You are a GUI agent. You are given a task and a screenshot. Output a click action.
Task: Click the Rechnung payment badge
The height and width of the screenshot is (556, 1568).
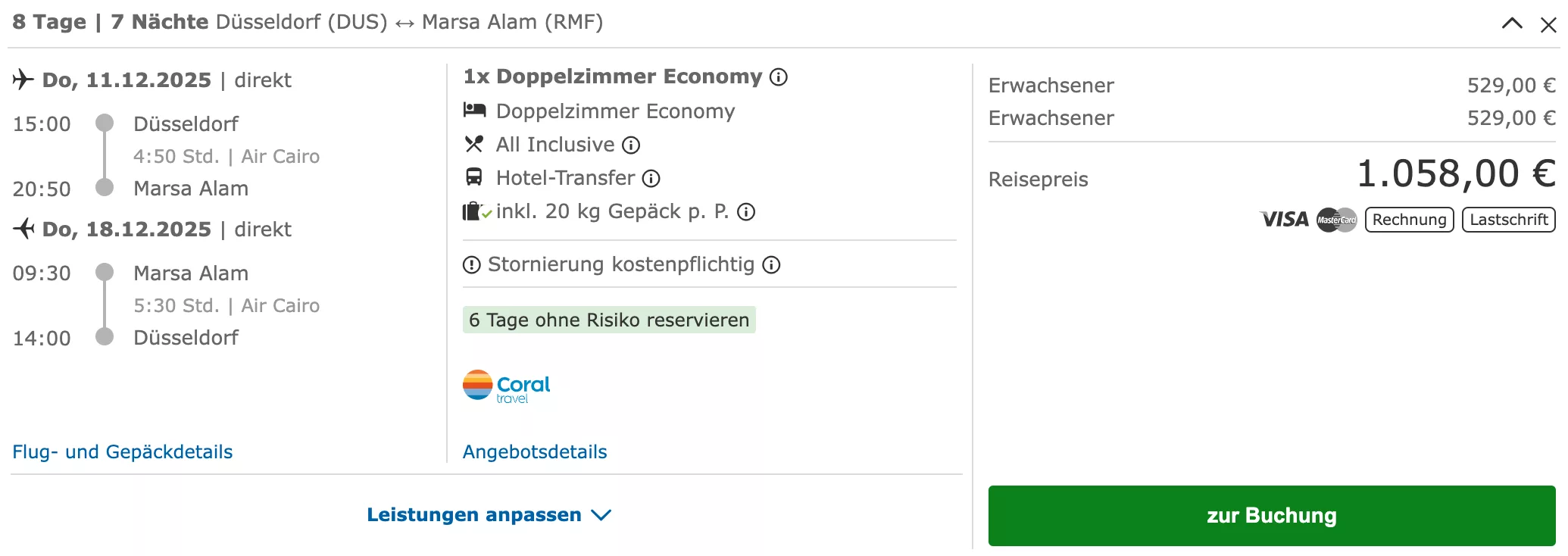[x=1409, y=220]
